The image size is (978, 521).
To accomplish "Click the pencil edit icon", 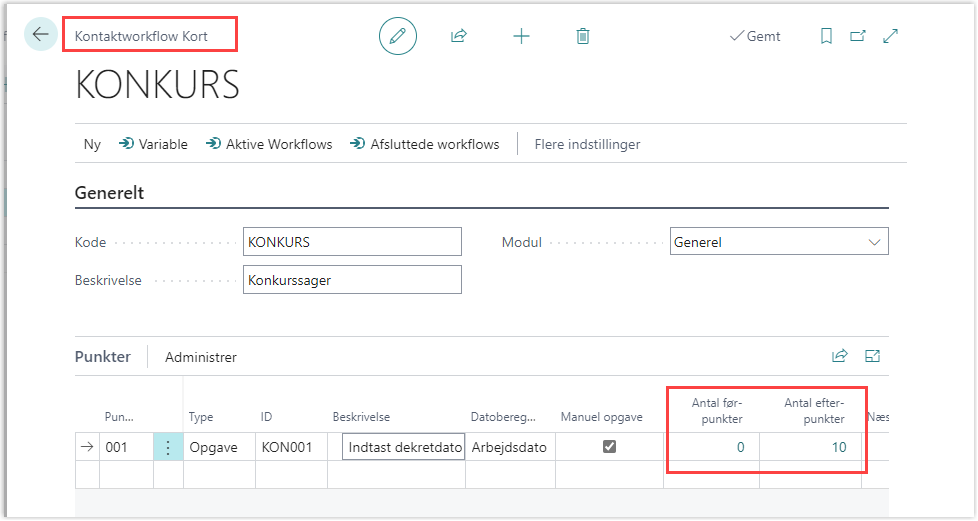I will point(397,36).
